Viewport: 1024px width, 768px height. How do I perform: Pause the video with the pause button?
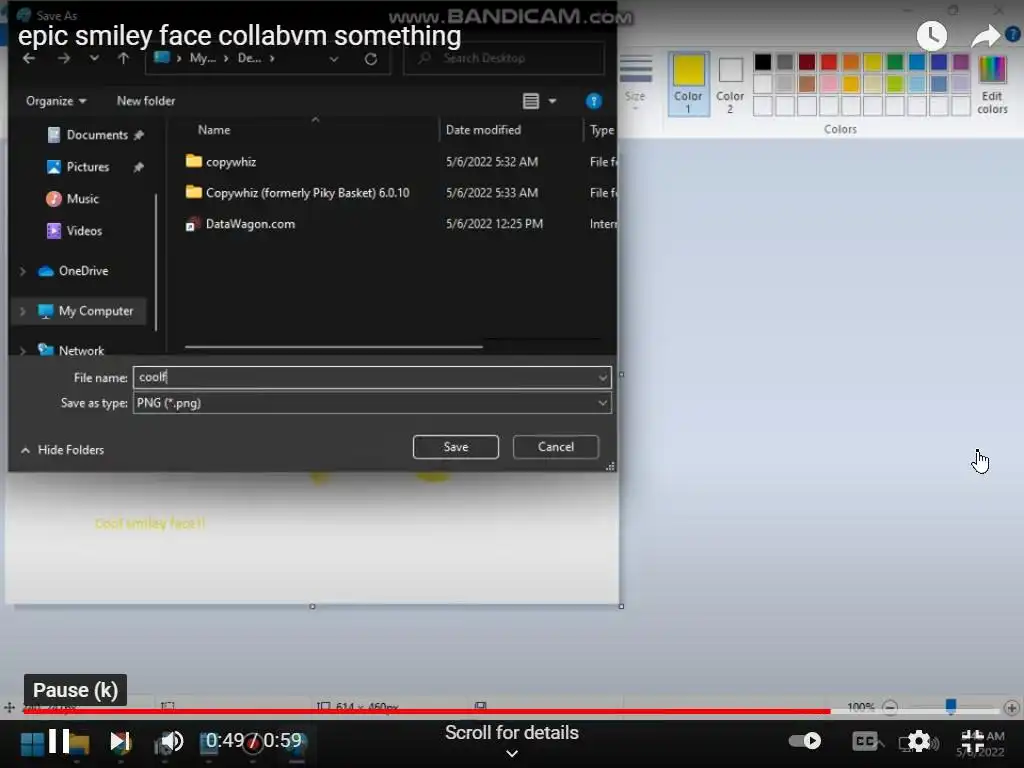click(x=59, y=741)
